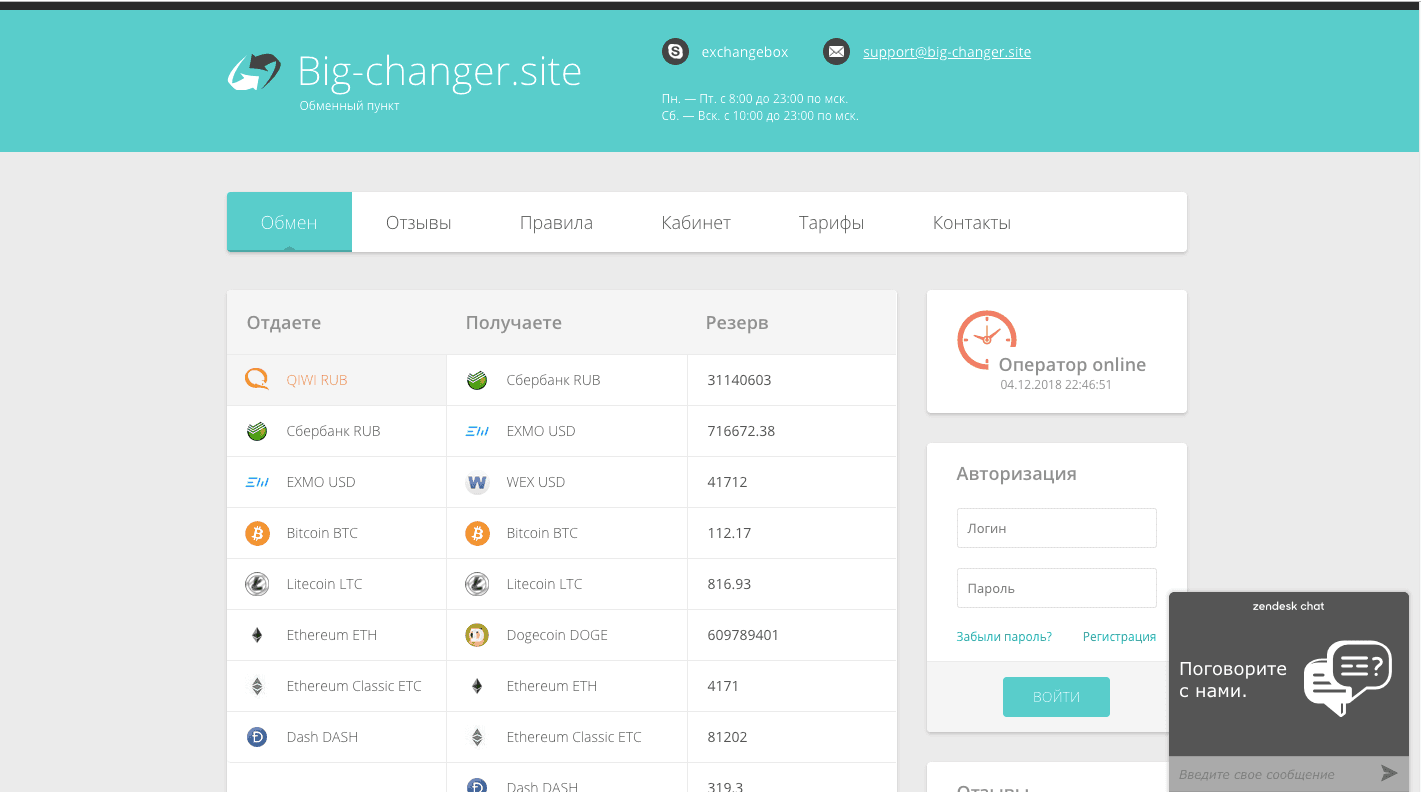Open the Контакты tab
1421x792 pixels.
tap(971, 222)
